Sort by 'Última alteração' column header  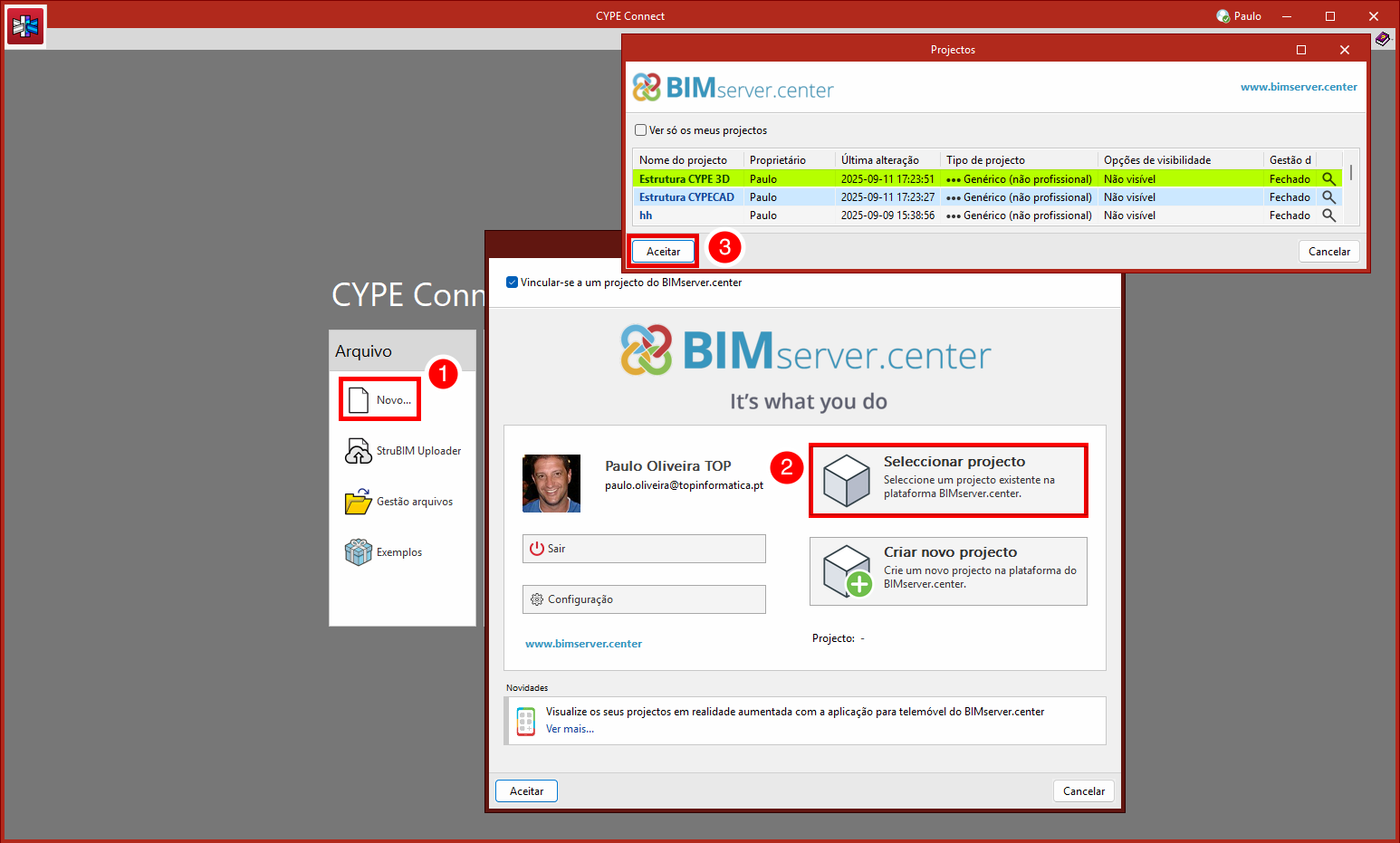pyautogui.click(x=879, y=160)
